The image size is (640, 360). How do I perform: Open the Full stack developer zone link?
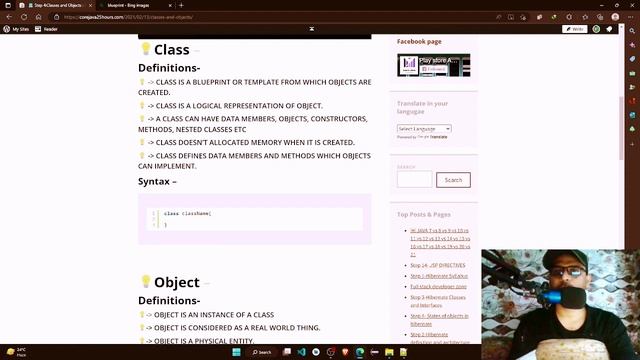tap(438, 287)
